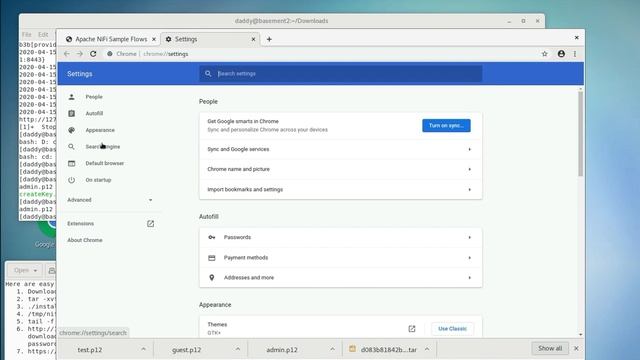This screenshot has width=640, height=360.
Task: Click the Default browser window icon in sidebar
Action: point(71,163)
